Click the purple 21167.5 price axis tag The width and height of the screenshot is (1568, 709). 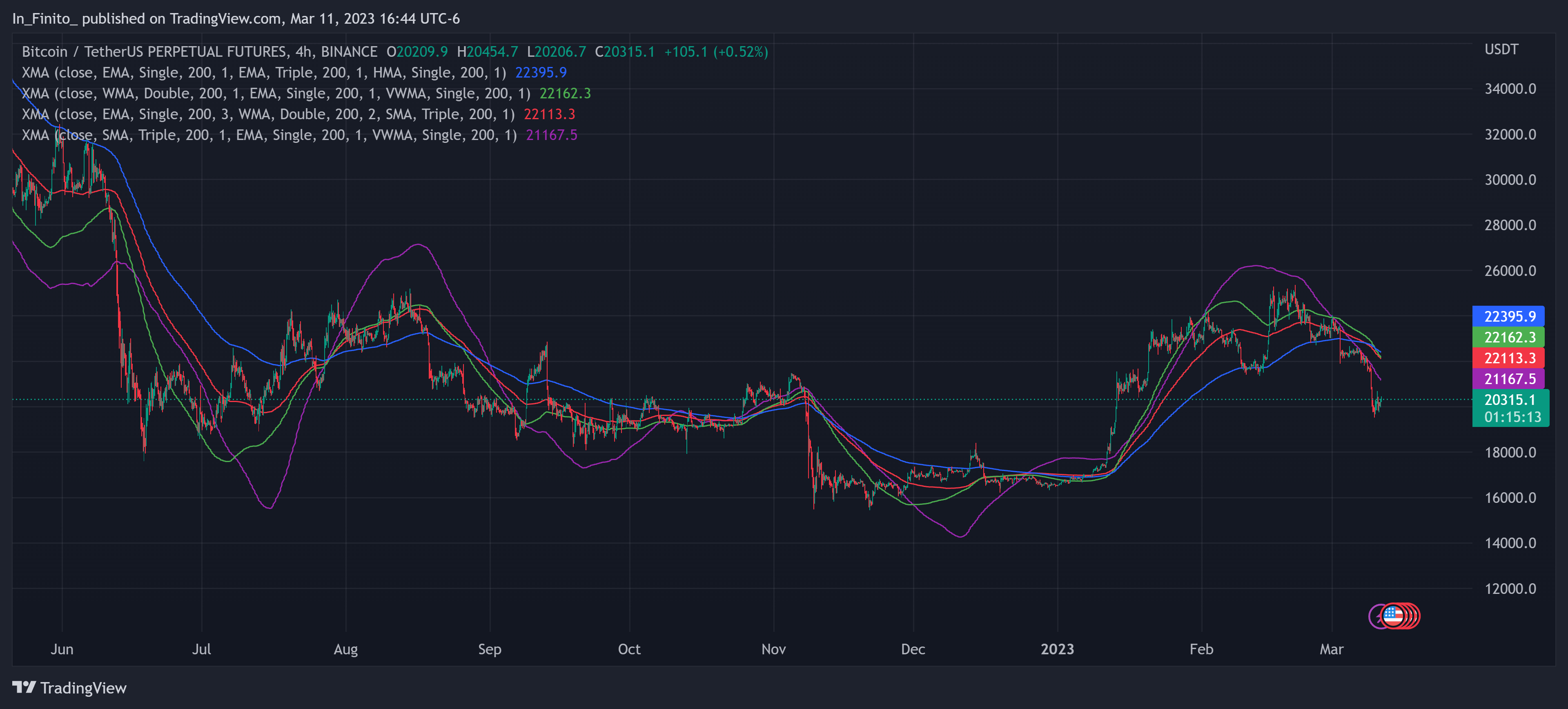point(1508,378)
